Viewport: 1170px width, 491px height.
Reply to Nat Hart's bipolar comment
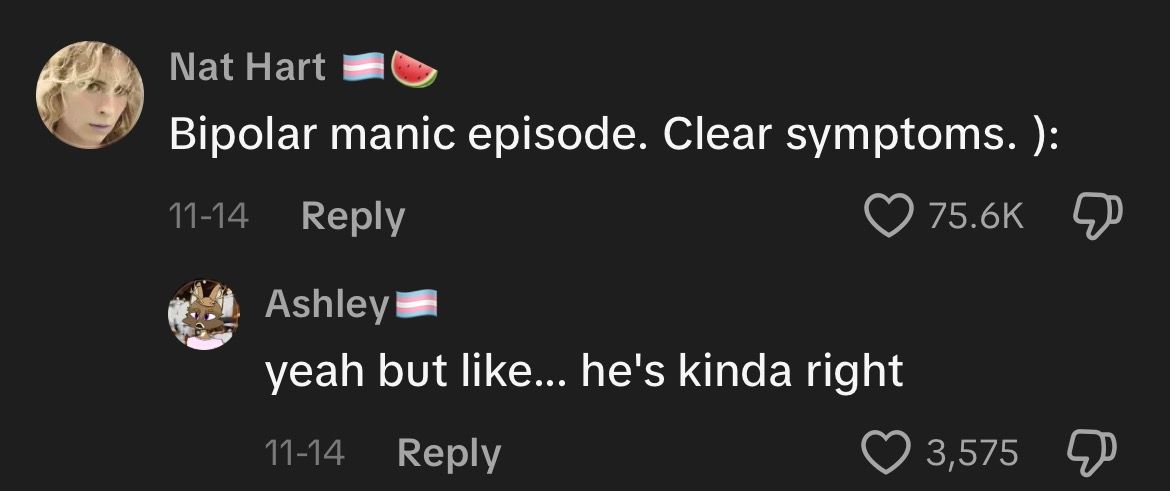[353, 217]
